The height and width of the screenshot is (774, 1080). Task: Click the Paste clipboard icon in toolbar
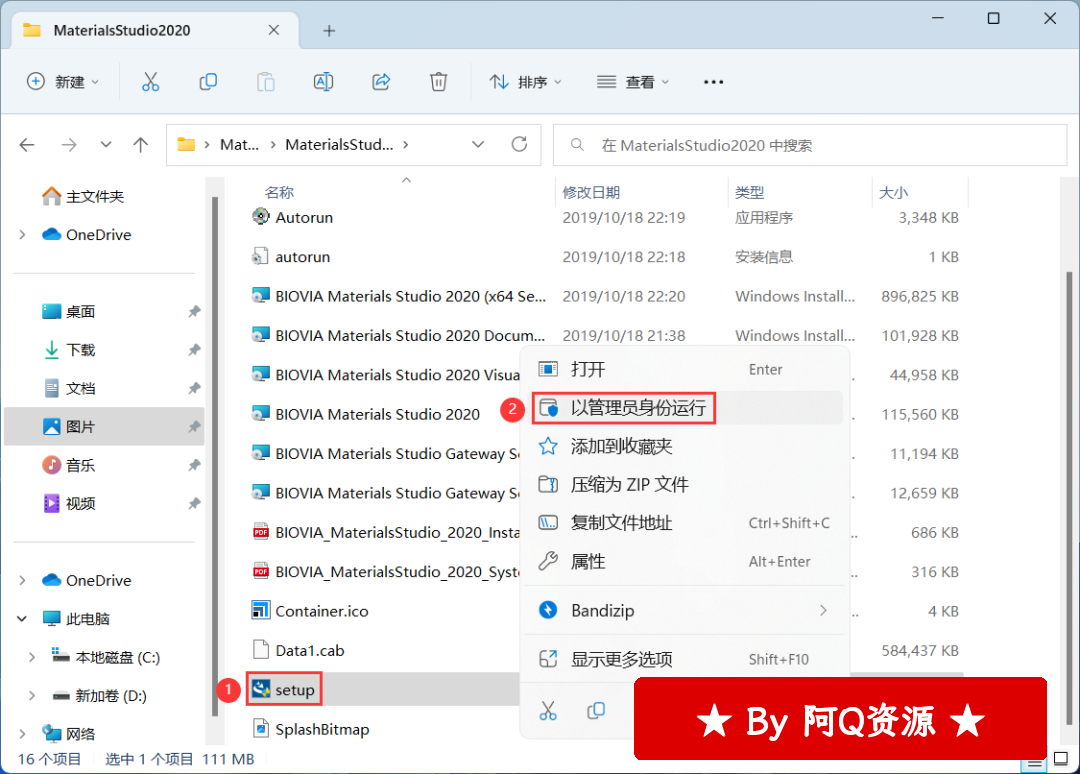click(266, 82)
